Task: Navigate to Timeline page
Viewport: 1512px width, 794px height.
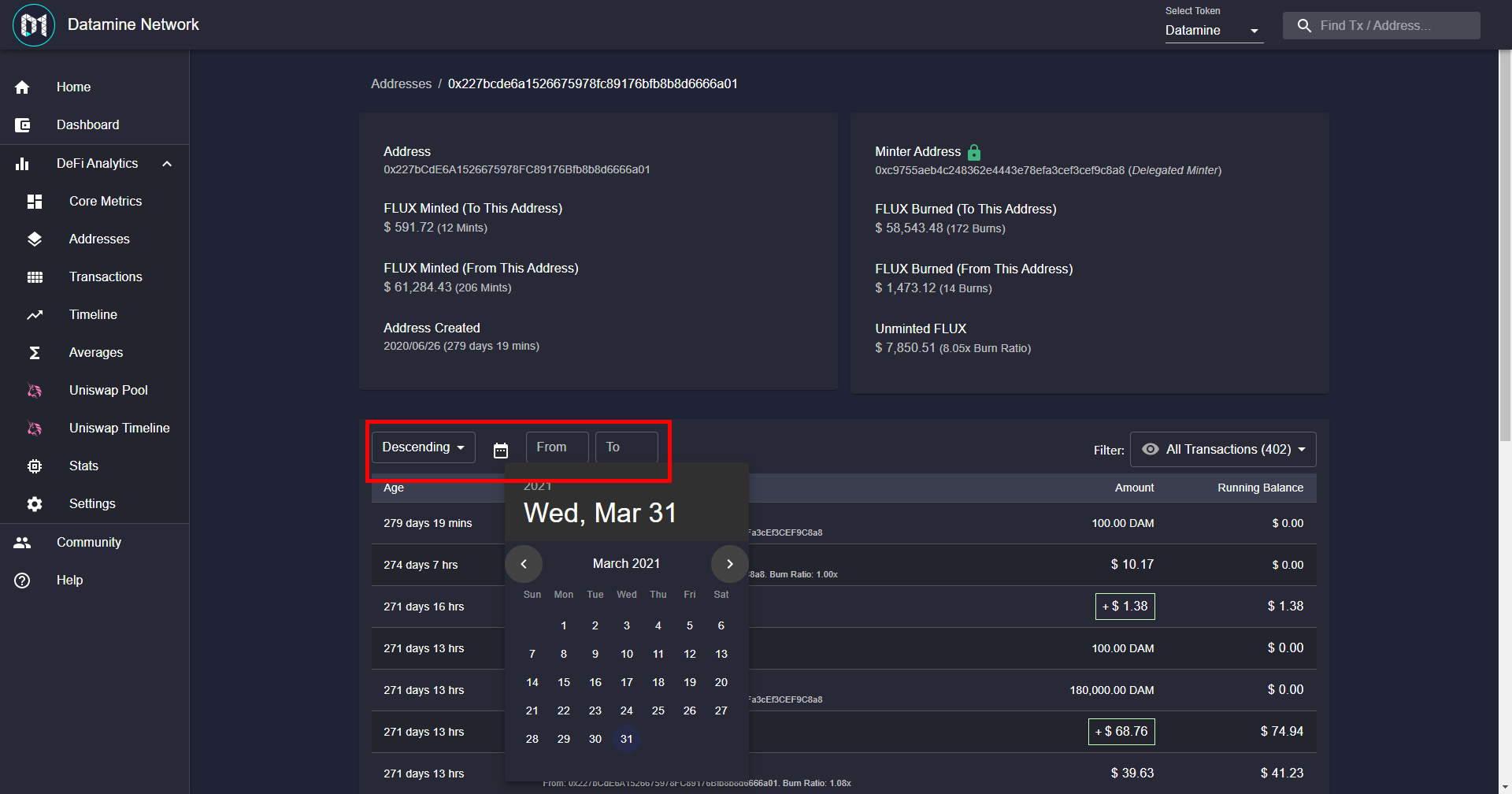Action: (94, 315)
